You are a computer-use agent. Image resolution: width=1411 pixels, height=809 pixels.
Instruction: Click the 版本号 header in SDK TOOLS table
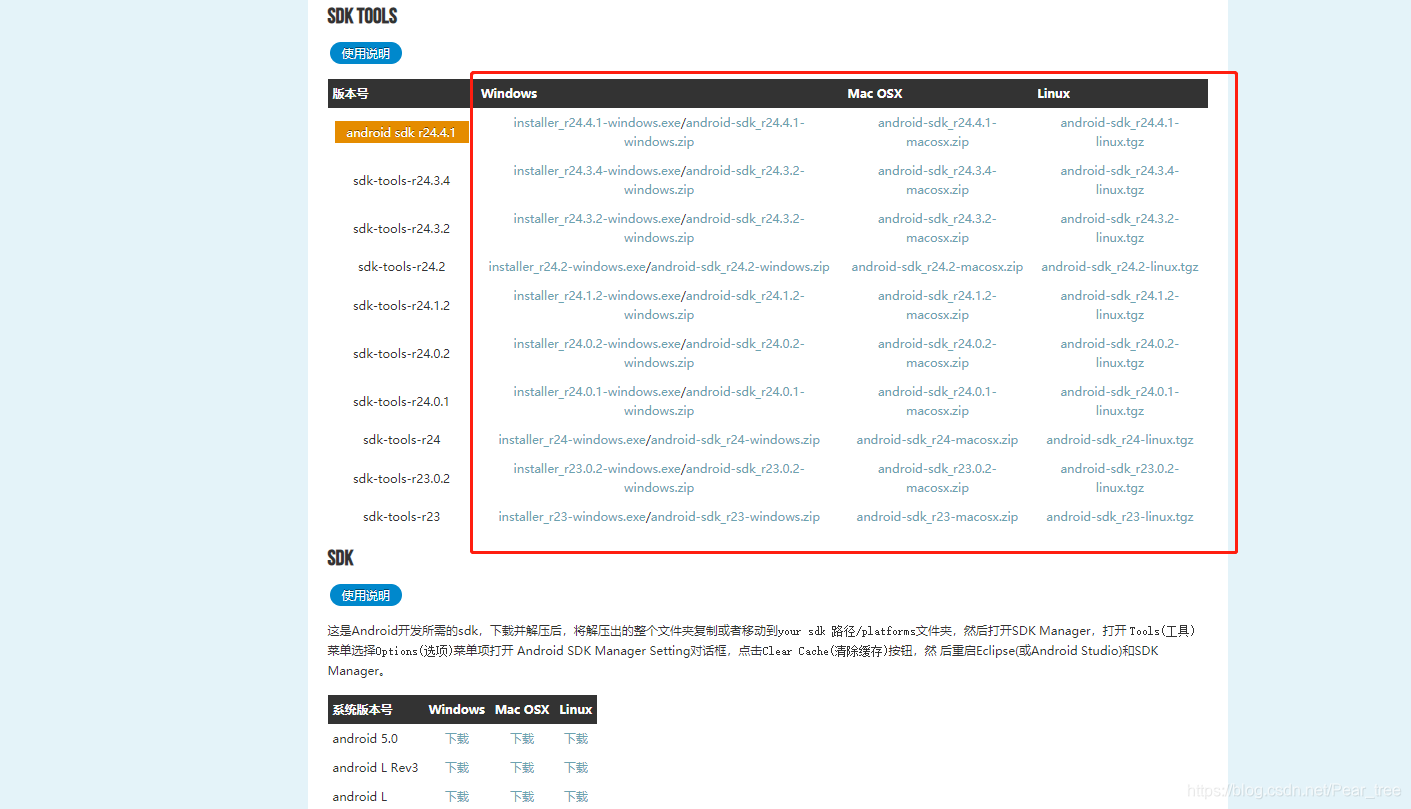point(350,93)
